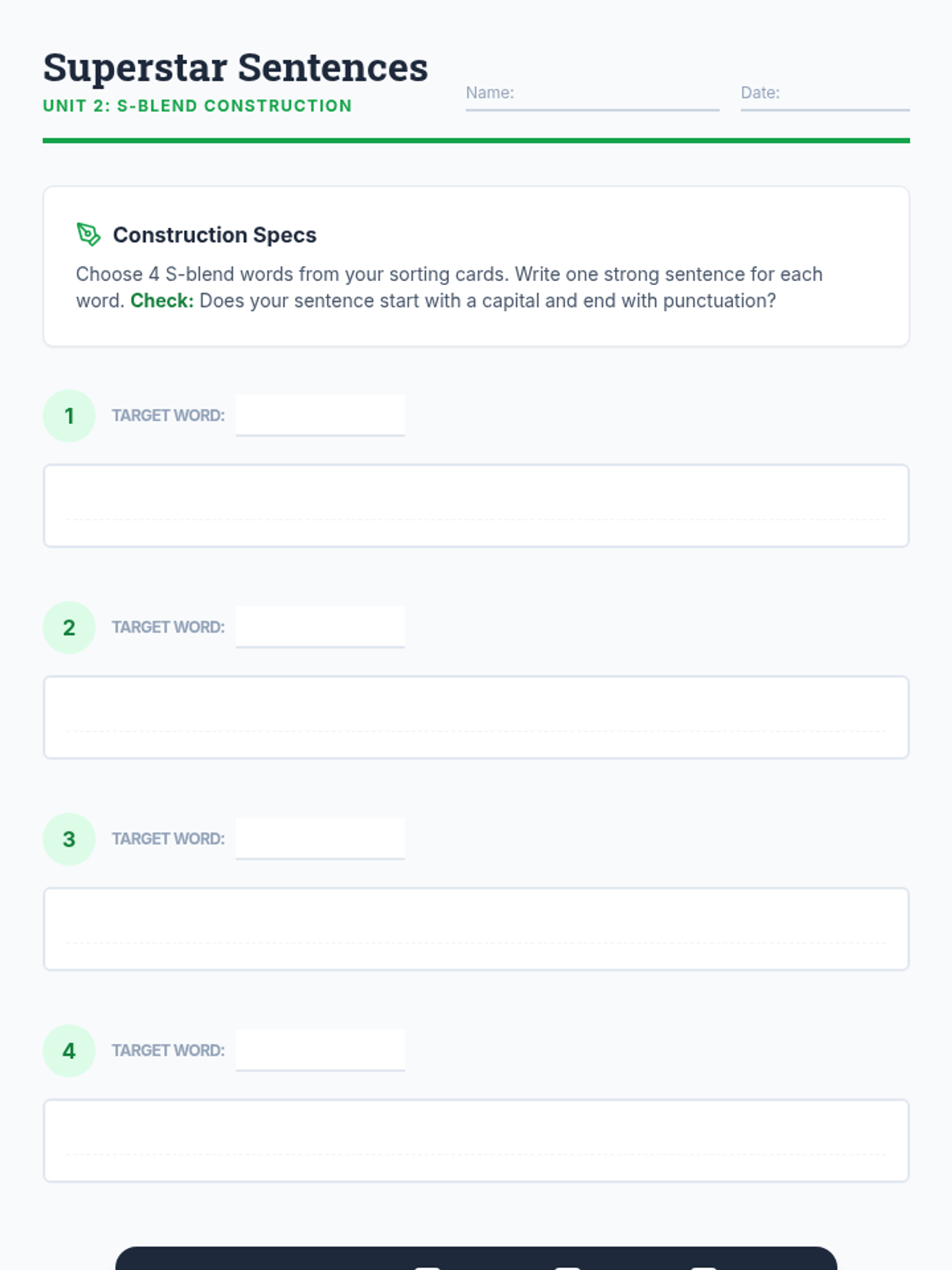Focus the target word field for item 2
The image size is (952, 1270).
coord(320,627)
